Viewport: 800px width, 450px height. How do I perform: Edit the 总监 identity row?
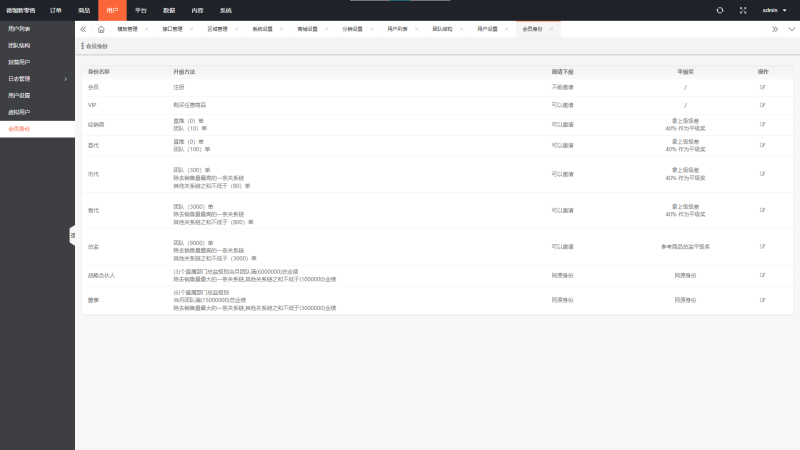pyautogui.click(x=762, y=246)
